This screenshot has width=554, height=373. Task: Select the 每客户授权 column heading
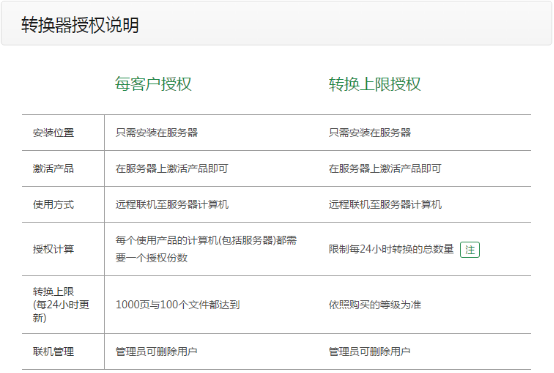coord(153,84)
